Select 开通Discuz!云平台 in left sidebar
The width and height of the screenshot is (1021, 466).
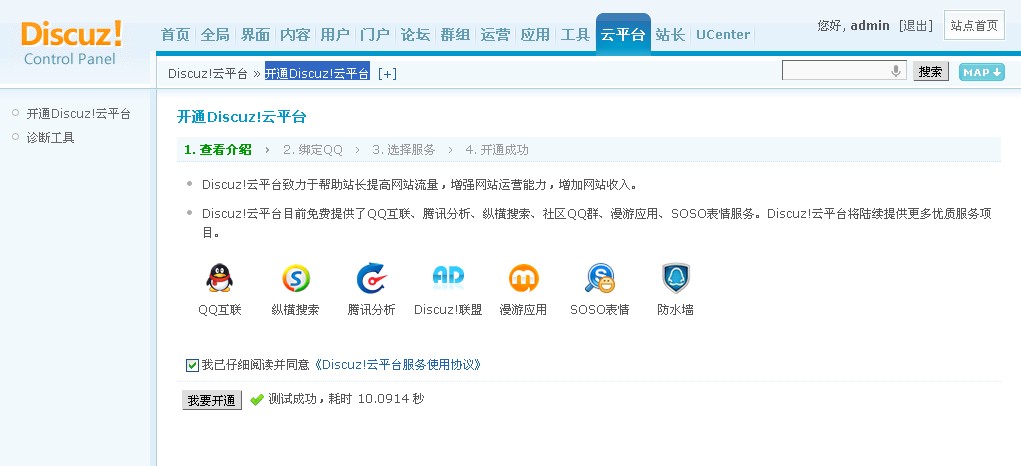point(78,113)
